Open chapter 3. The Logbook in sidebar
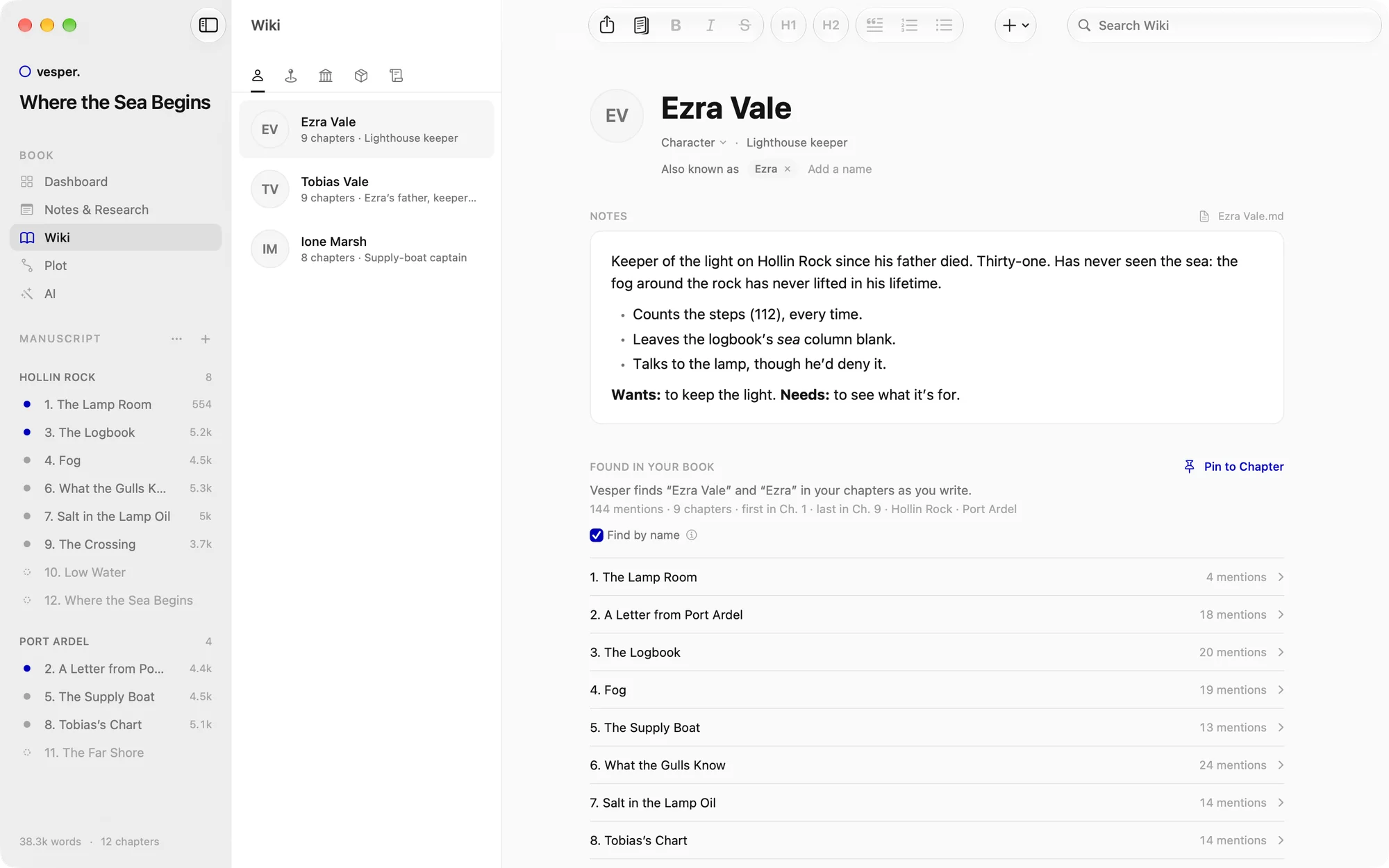 (116, 432)
